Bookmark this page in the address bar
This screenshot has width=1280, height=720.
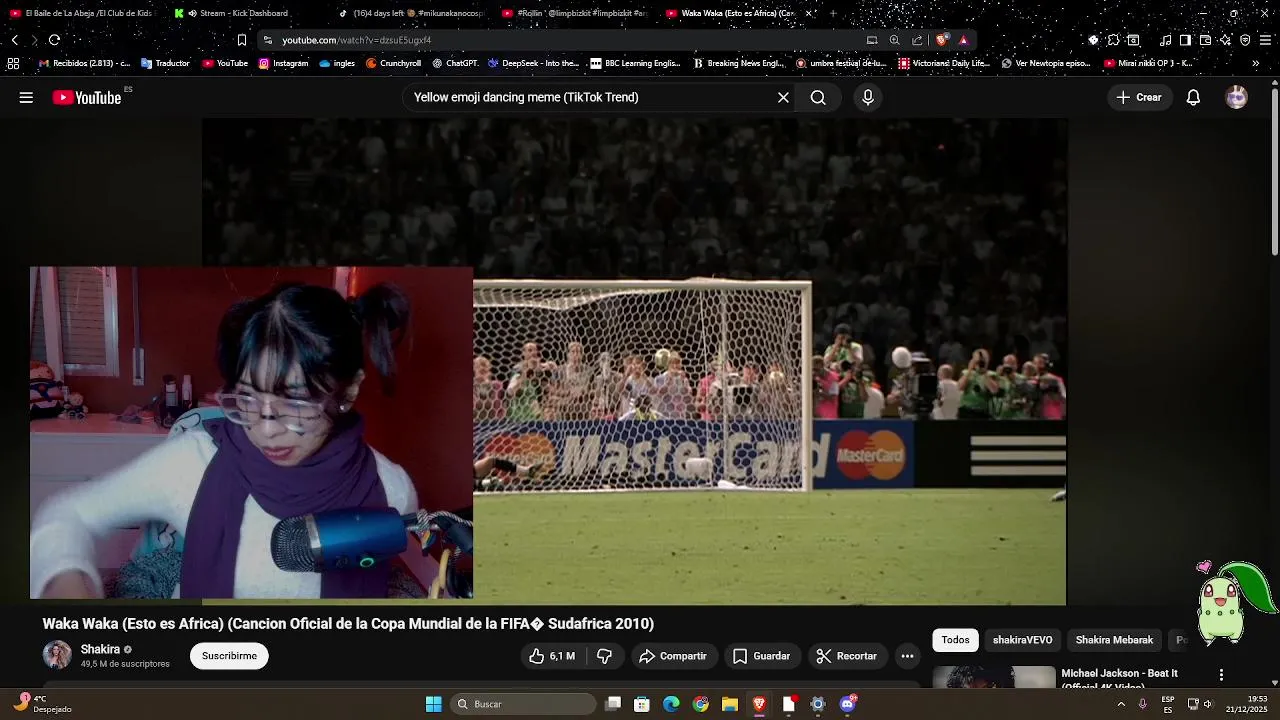click(x=241, y=40)
